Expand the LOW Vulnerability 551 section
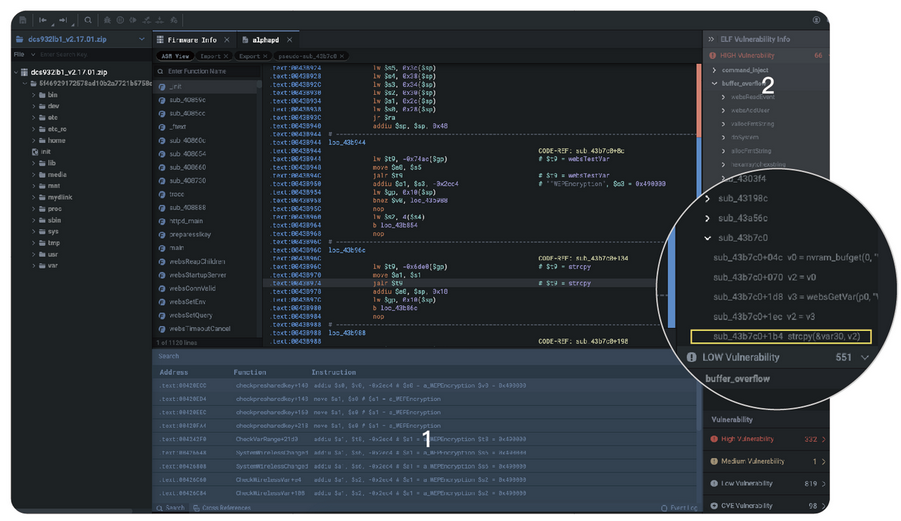Image resolution: width=901 pixels, height=521 pixels. point(865,357)
